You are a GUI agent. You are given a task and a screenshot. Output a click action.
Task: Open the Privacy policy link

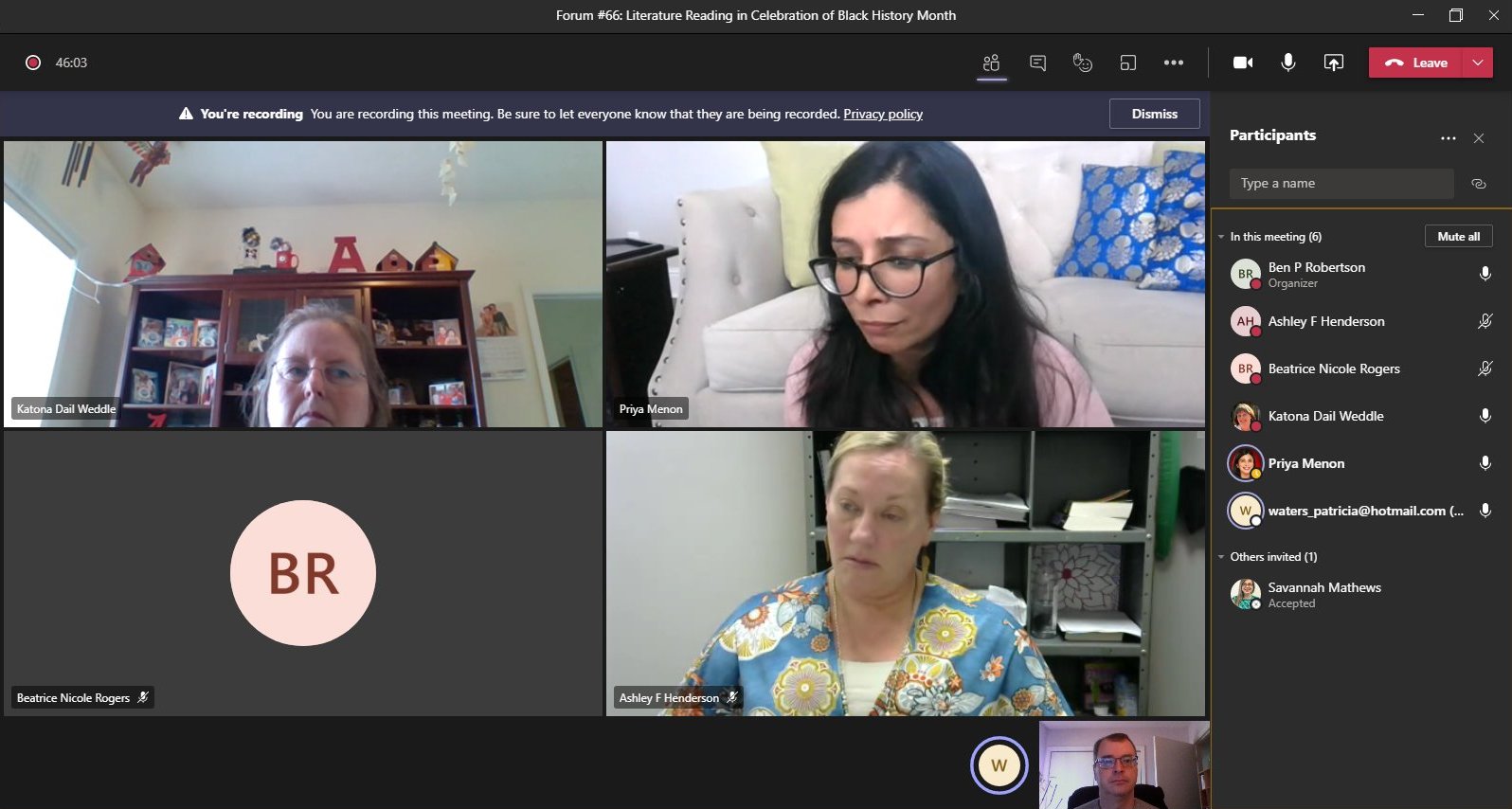coord(883,114)
